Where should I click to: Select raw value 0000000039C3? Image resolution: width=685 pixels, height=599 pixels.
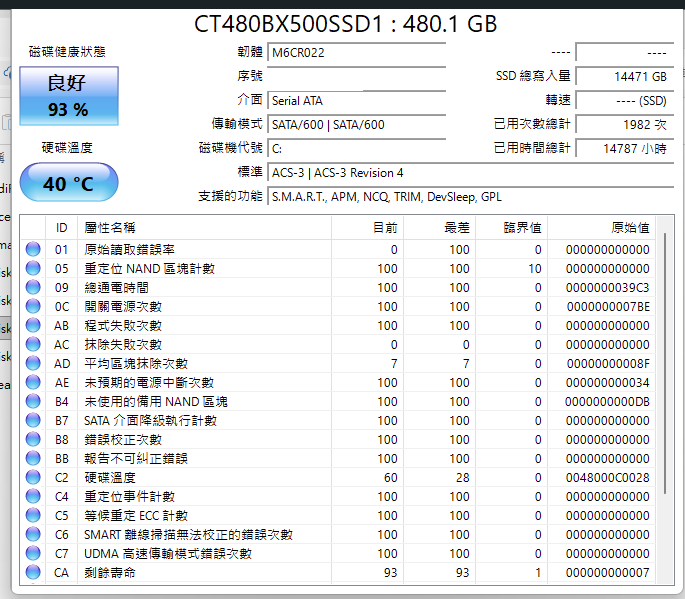[608, 288]
